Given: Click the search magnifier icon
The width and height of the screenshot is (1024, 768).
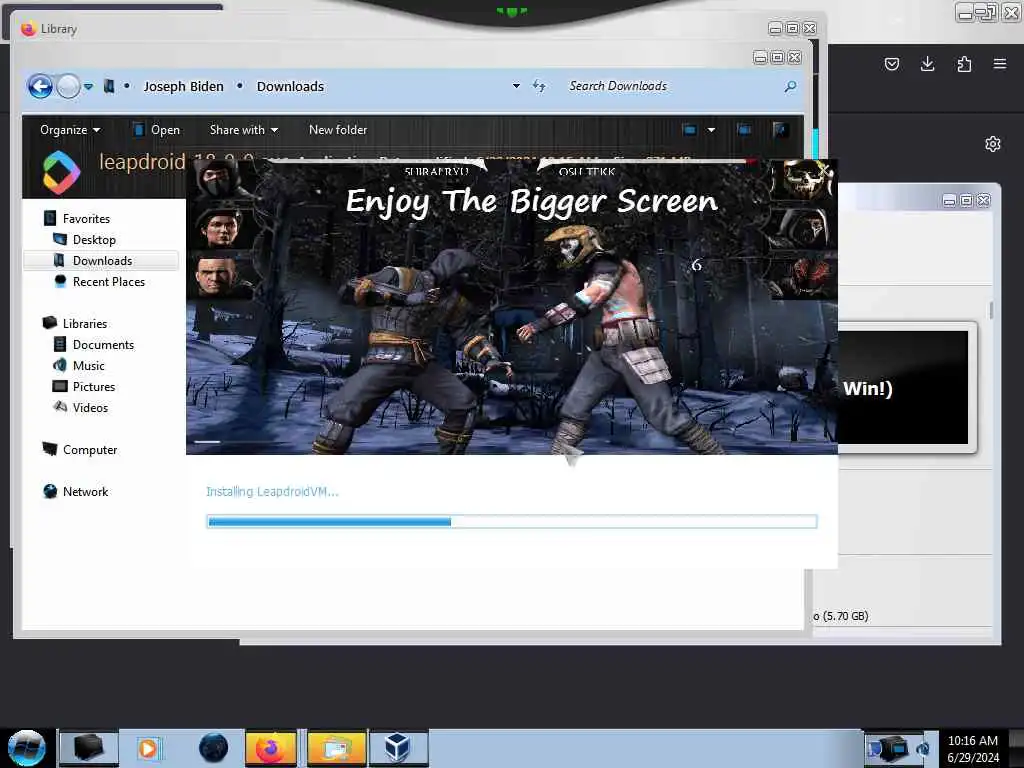Looking at the screenshot, I should pyautogui.click(x=790, y=86).
